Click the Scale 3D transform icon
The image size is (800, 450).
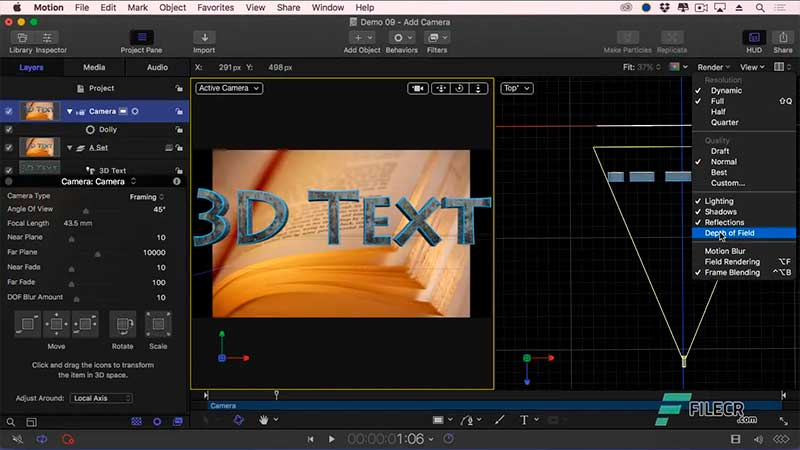point(158,325)
